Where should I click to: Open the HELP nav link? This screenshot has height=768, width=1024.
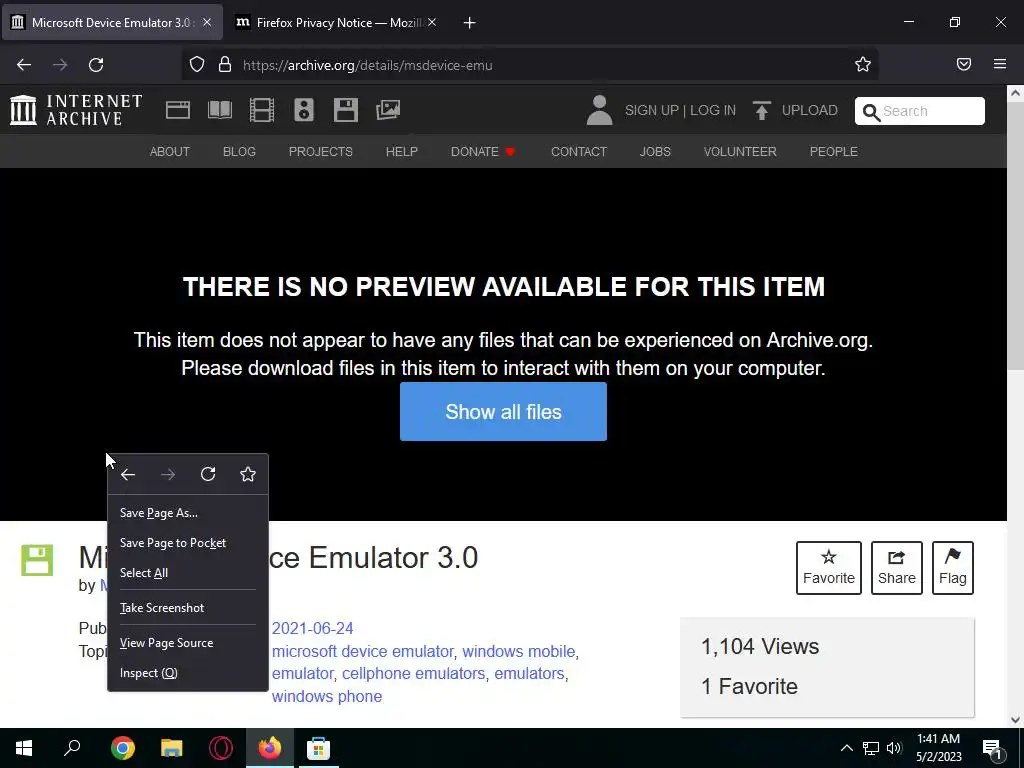[x=402, y=152]
